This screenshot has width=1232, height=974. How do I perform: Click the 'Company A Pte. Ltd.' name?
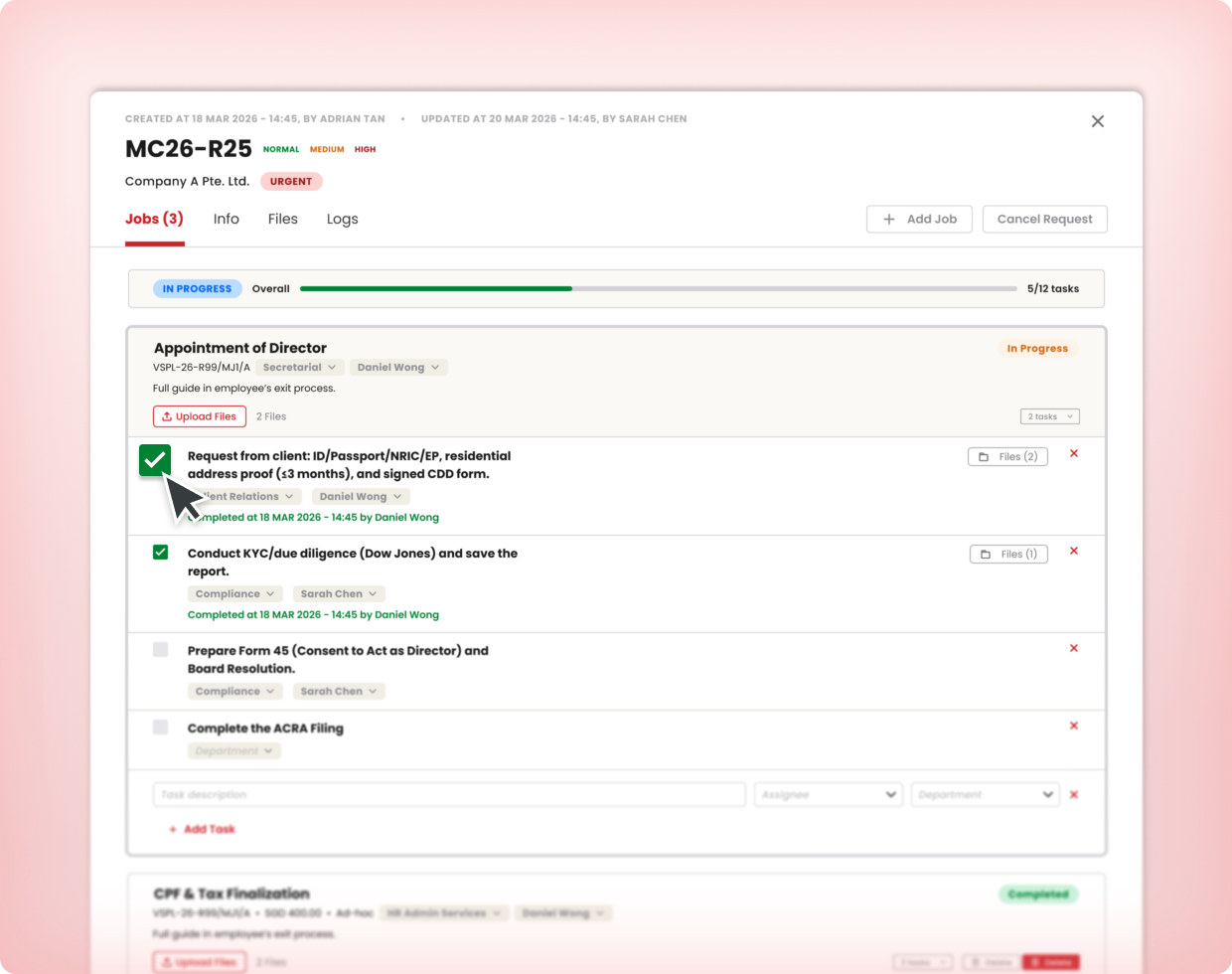187,181
